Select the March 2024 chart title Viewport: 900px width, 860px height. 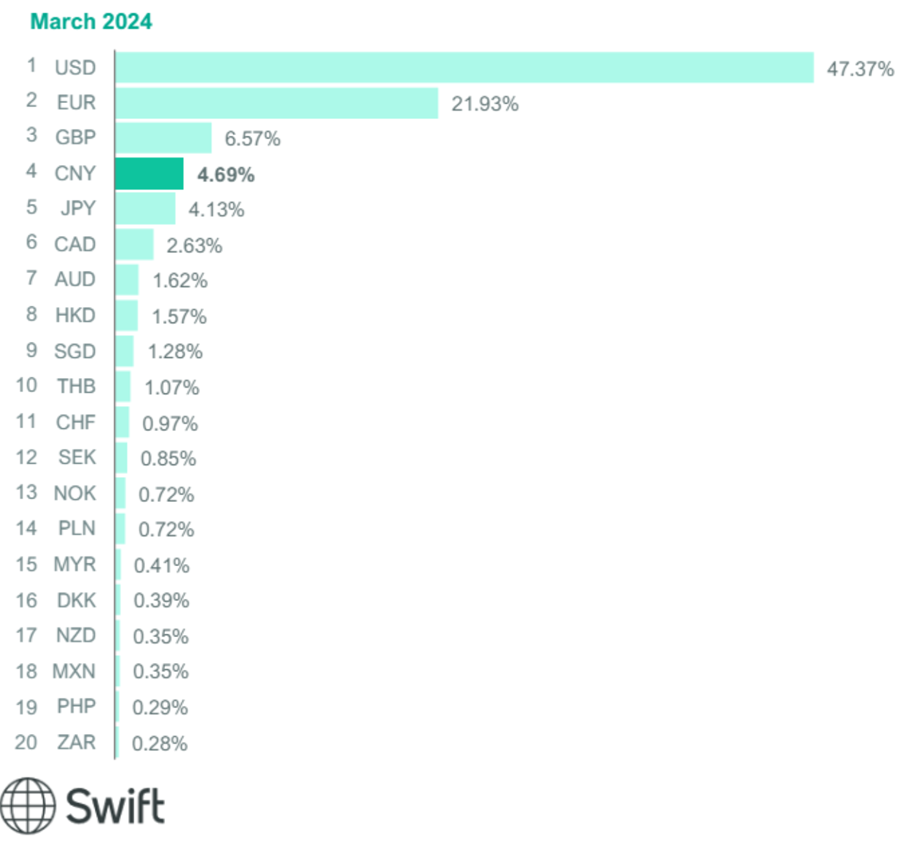[91, 21]
